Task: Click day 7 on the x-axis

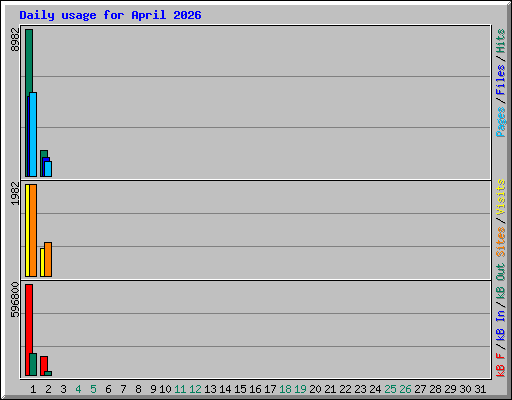Action: point(123,389)
